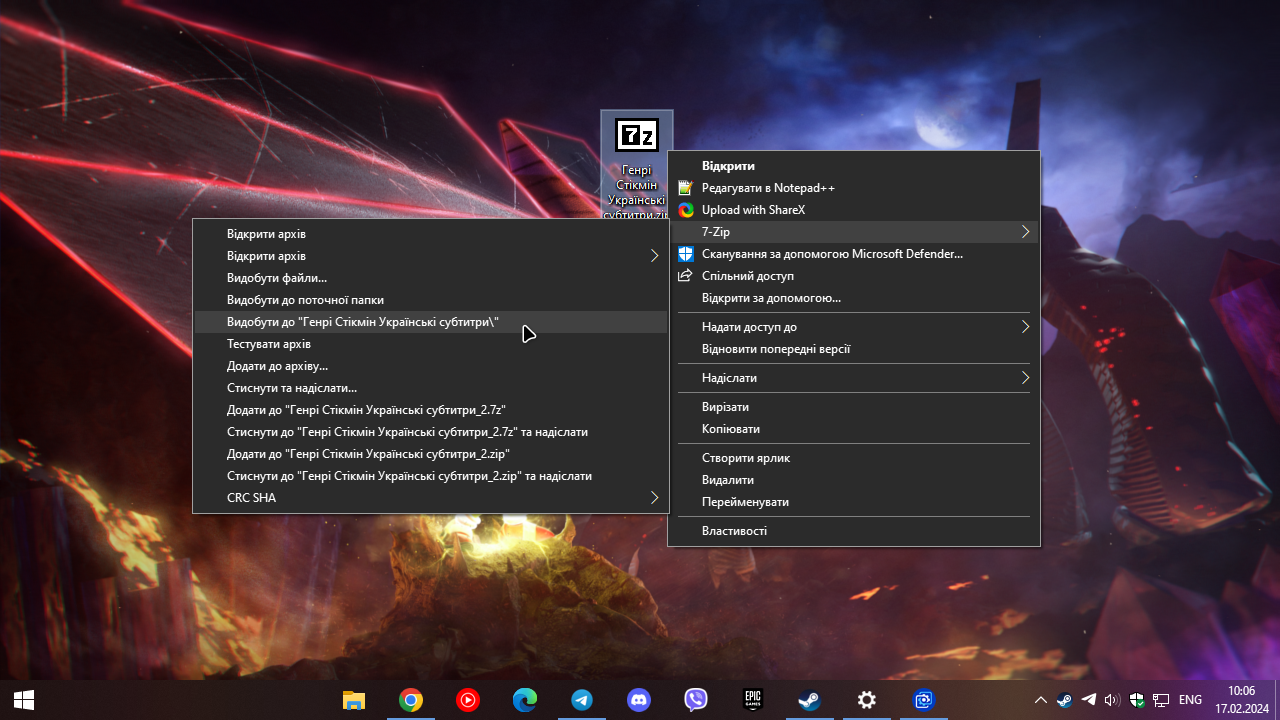Open Discord taskbar icon
The width and height of the screenshot is (1280, 720).
[x=639, y=700]
